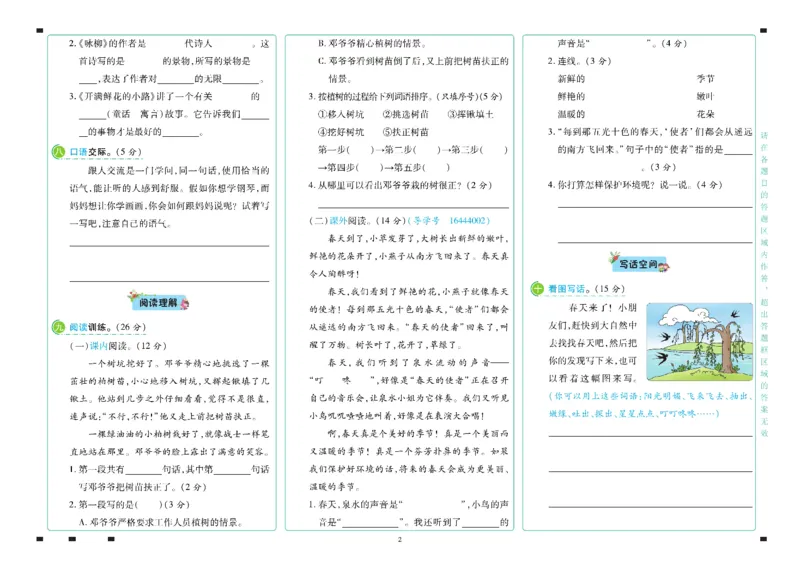Select the matching word 温暖的
This screenshot has width=800, height=569.
click(x=571, y=114)
